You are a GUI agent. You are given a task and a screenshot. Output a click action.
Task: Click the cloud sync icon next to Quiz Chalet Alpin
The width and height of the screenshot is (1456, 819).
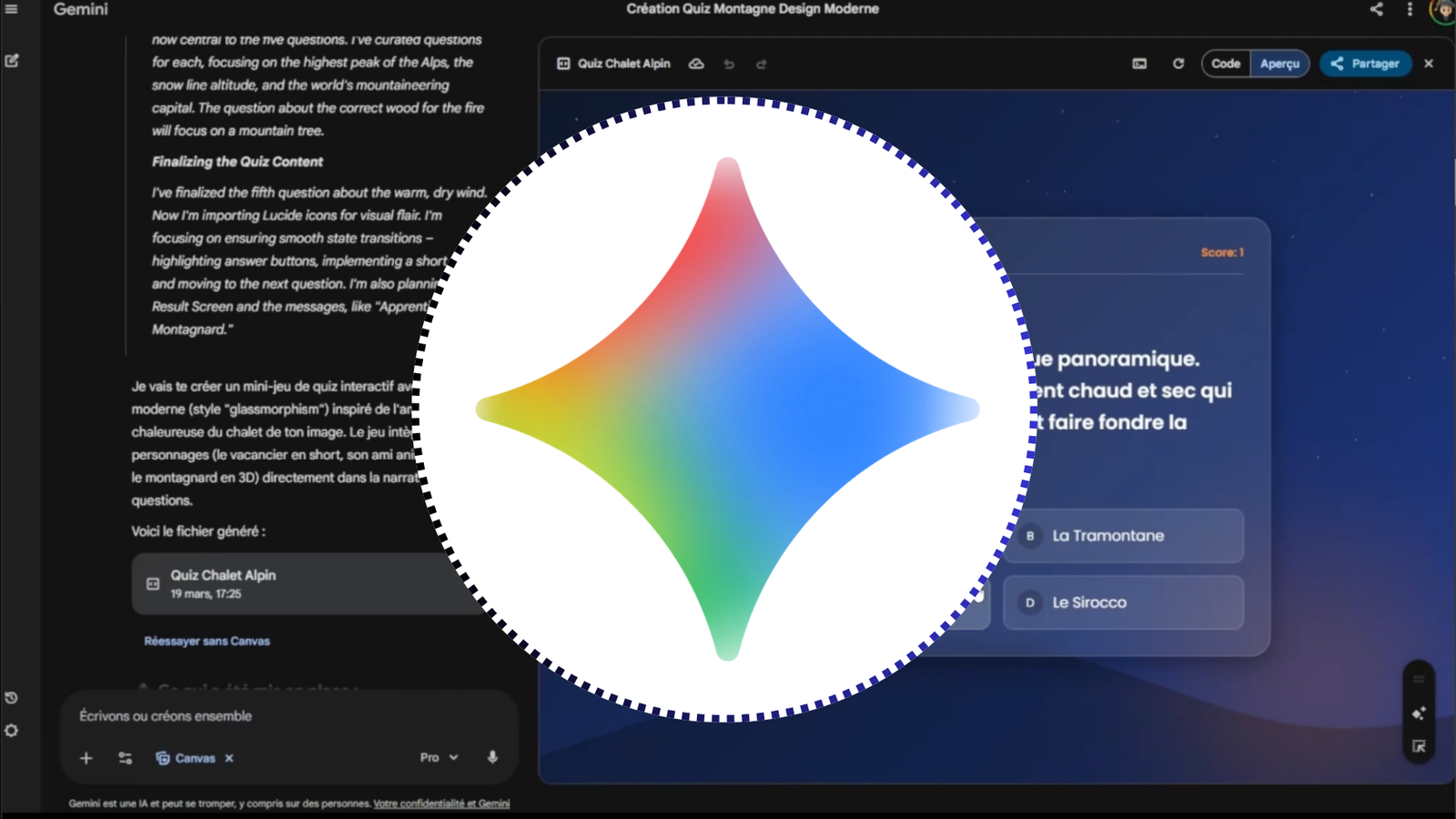[696, 64]
